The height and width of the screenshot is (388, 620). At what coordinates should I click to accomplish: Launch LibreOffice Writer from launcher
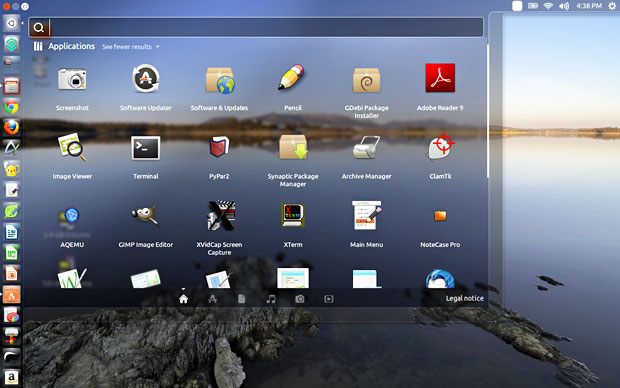11,232
